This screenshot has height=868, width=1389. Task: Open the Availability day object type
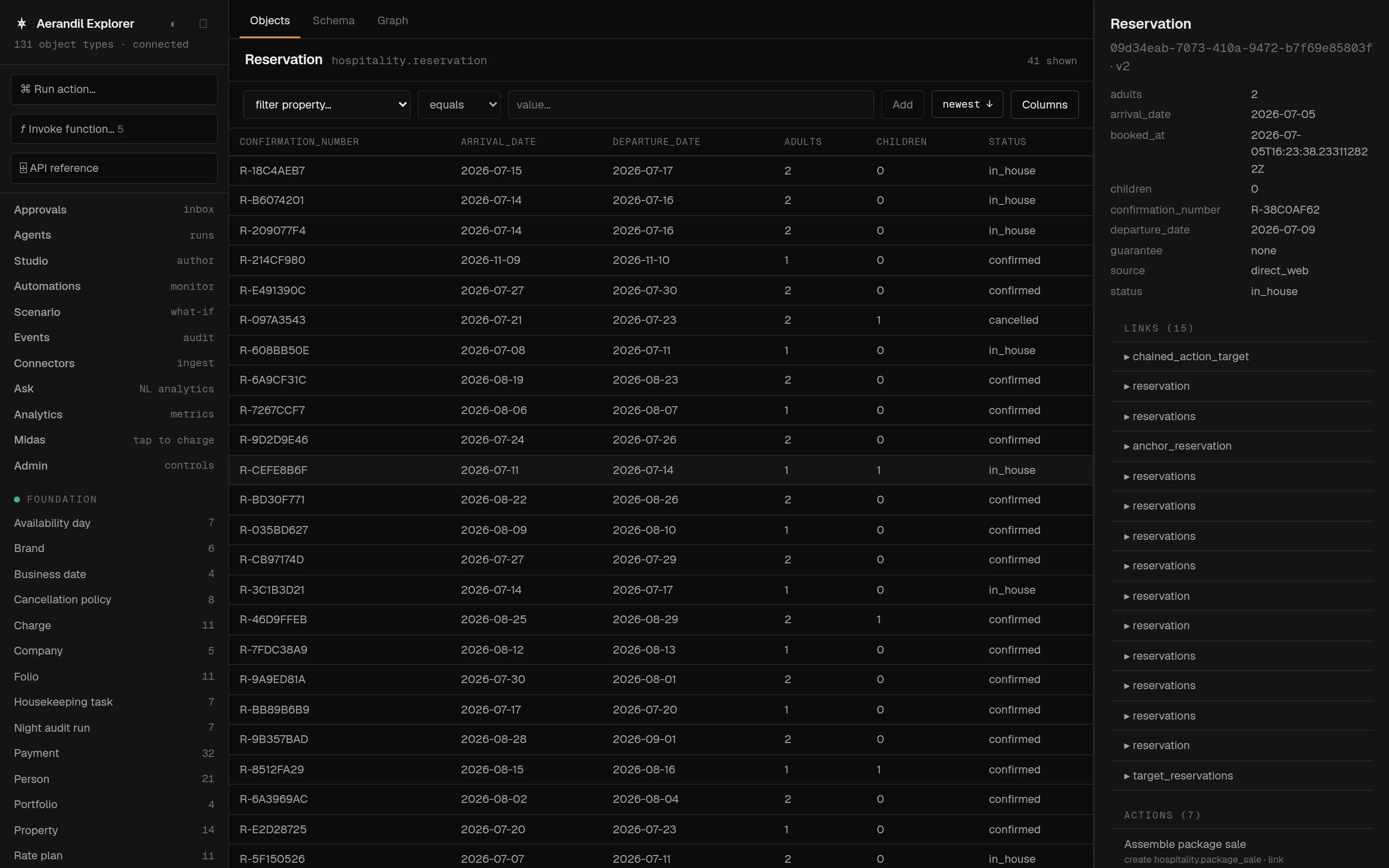(x=114, y=523)
